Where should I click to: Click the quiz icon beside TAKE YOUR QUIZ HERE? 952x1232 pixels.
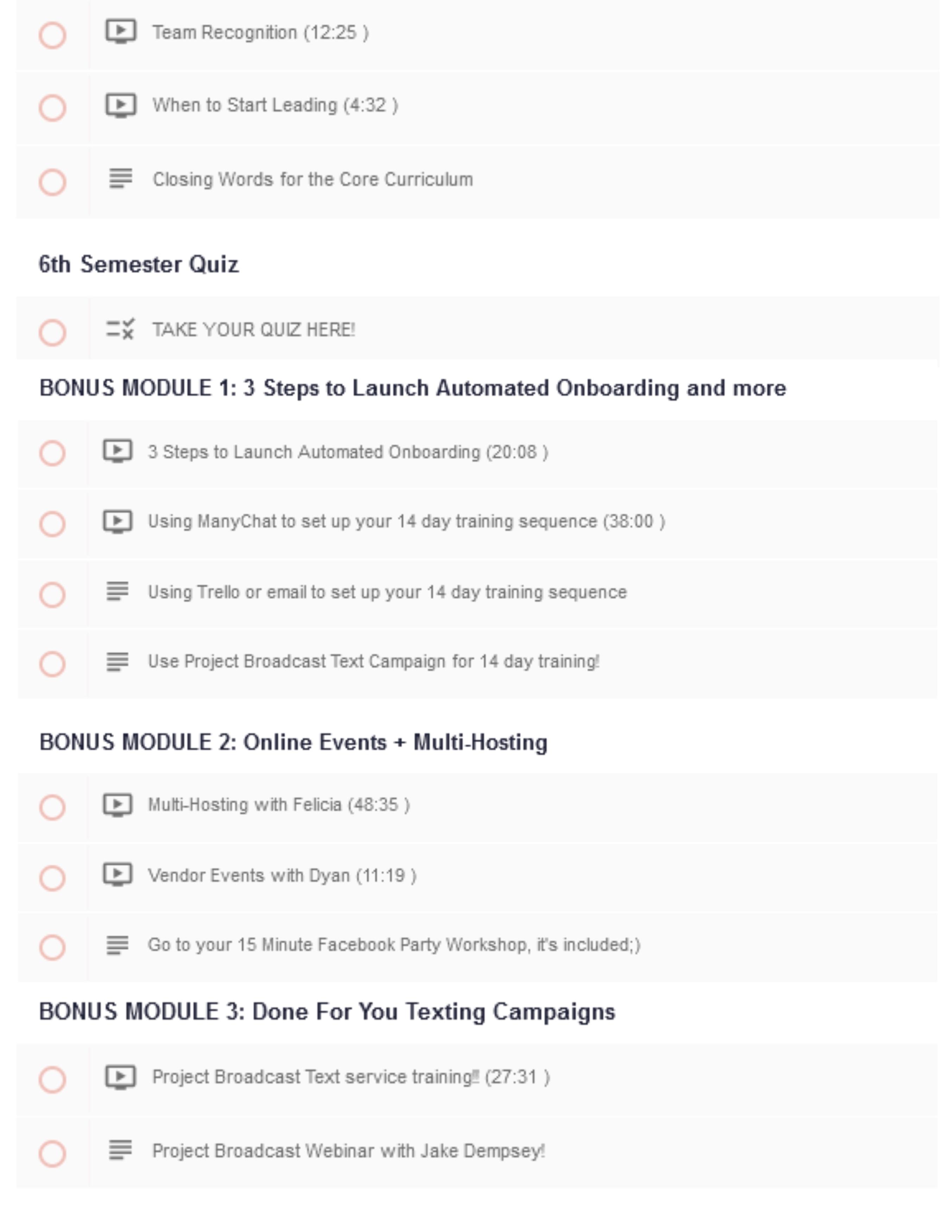(120, 329)
